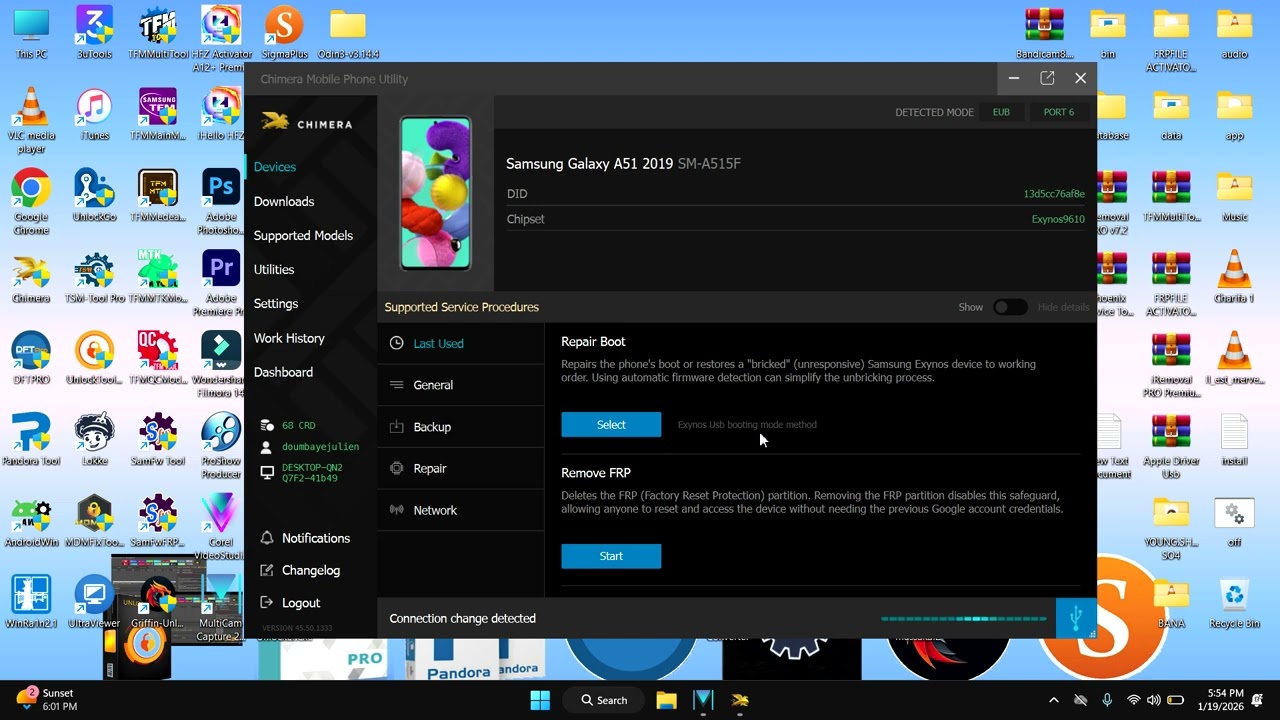Open WinRar desktop icon
Screen dimensions: 1280x720
click(x=31, y=601)
